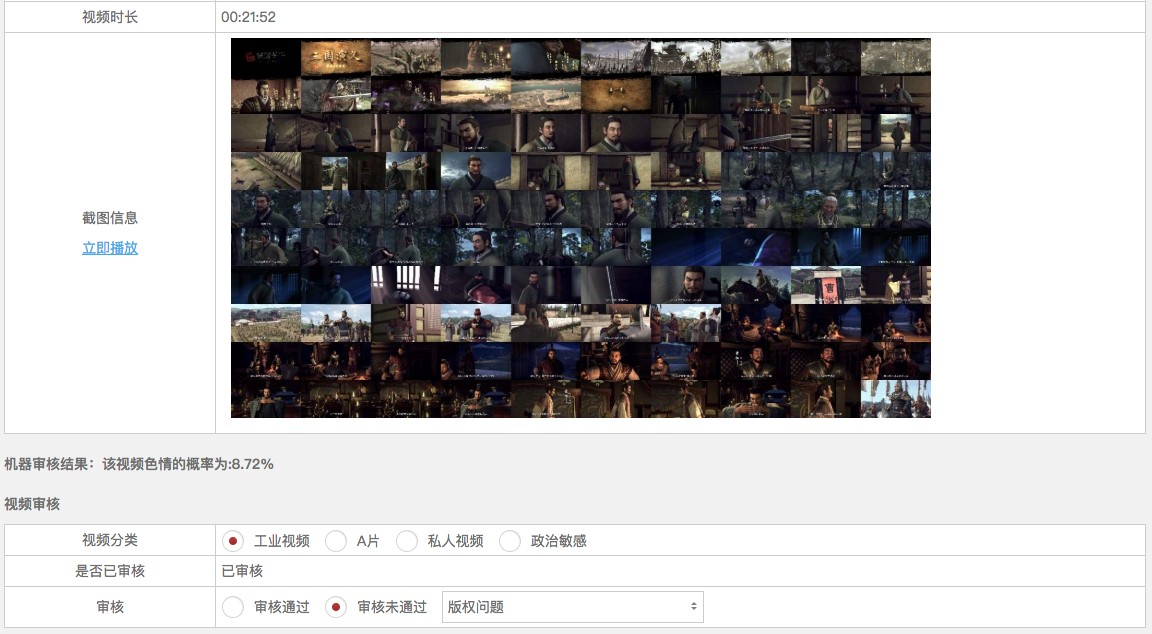Click the 截图信息 label
Viewport: 1152px width, 634px height.
coord(109,217)
